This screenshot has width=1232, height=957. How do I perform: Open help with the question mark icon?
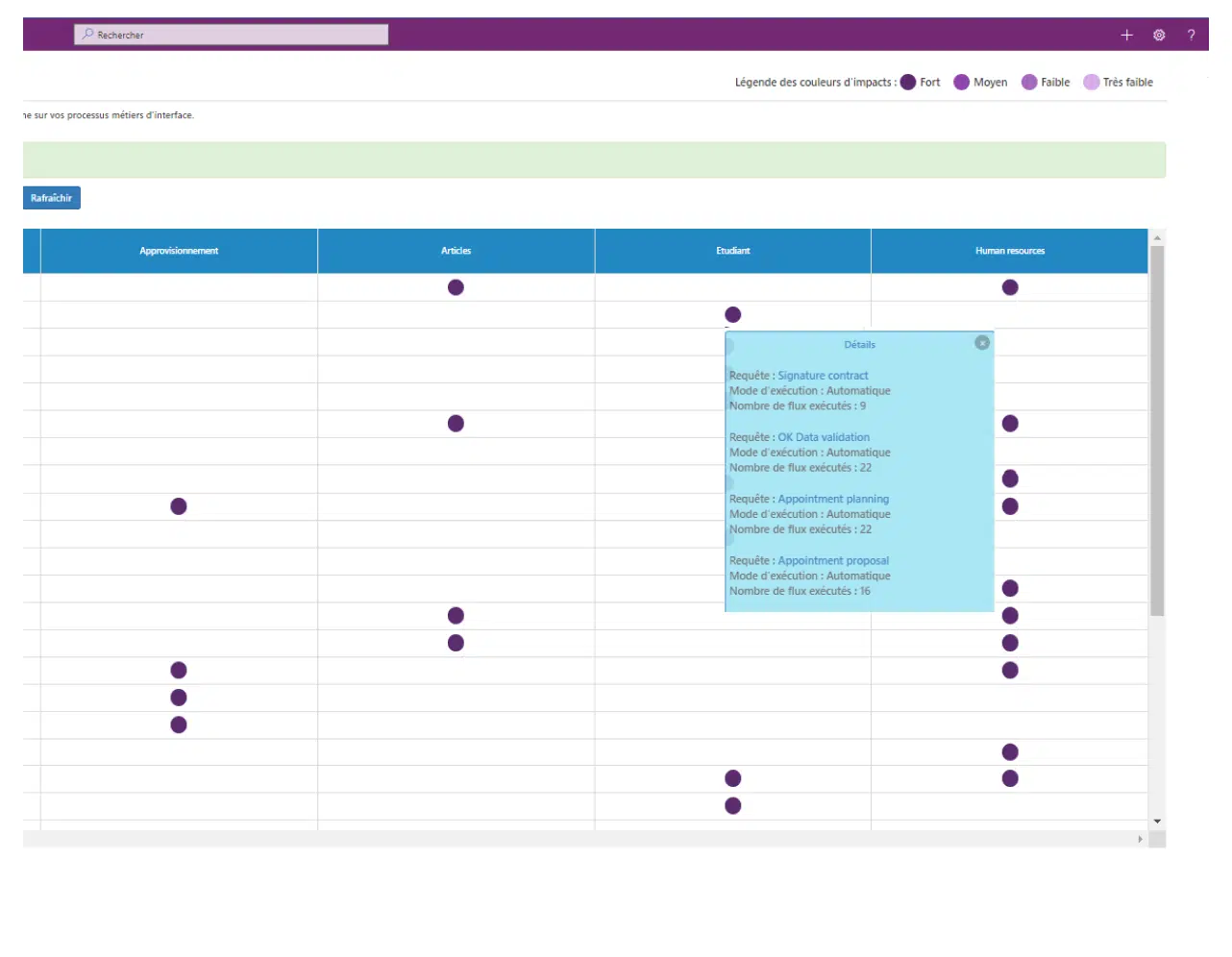pos(1191,36)
